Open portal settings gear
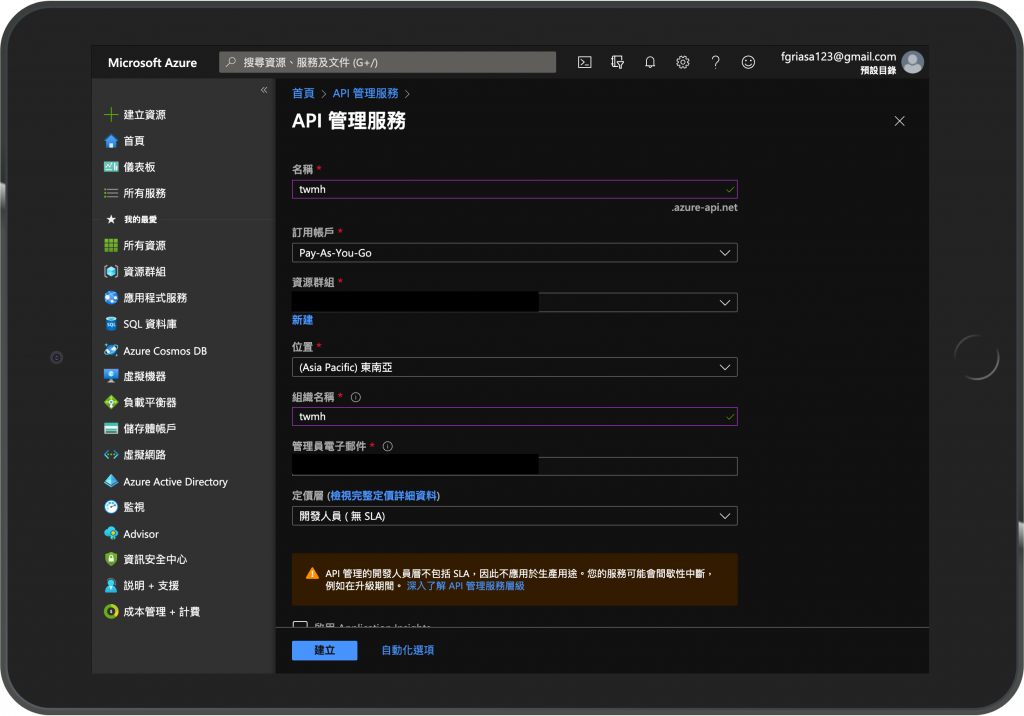Screen dimensions: 1024x716 [x=682, y=62]
